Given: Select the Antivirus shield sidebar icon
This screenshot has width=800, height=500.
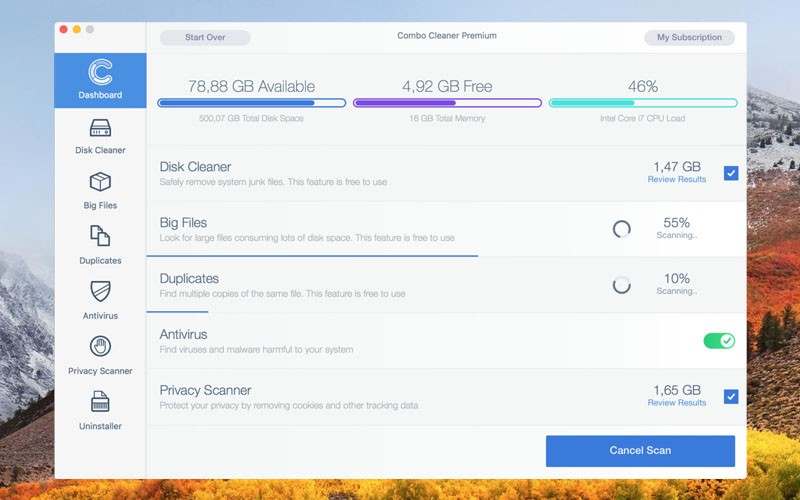Looking at the screenshot, I should coord(100,291).
